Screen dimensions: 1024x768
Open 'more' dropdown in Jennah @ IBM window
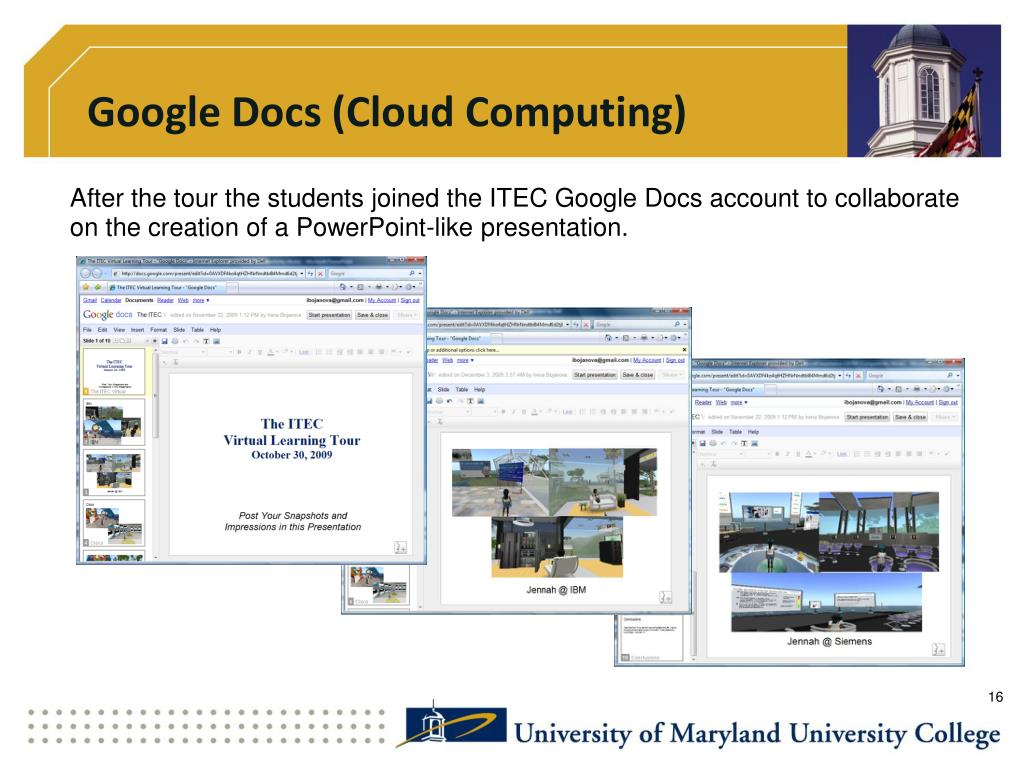(x=465, y=360)
